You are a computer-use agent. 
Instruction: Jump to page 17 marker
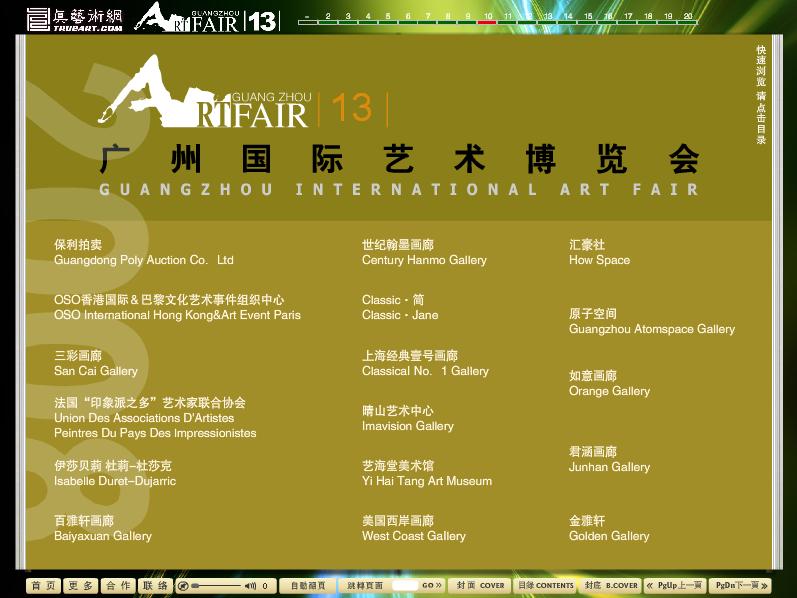(628, 19)
